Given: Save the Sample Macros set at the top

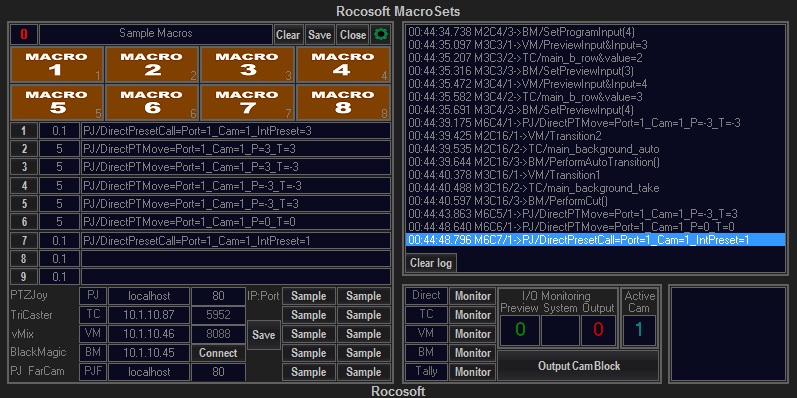Looking at the screenshot, I should coord(320,35).
